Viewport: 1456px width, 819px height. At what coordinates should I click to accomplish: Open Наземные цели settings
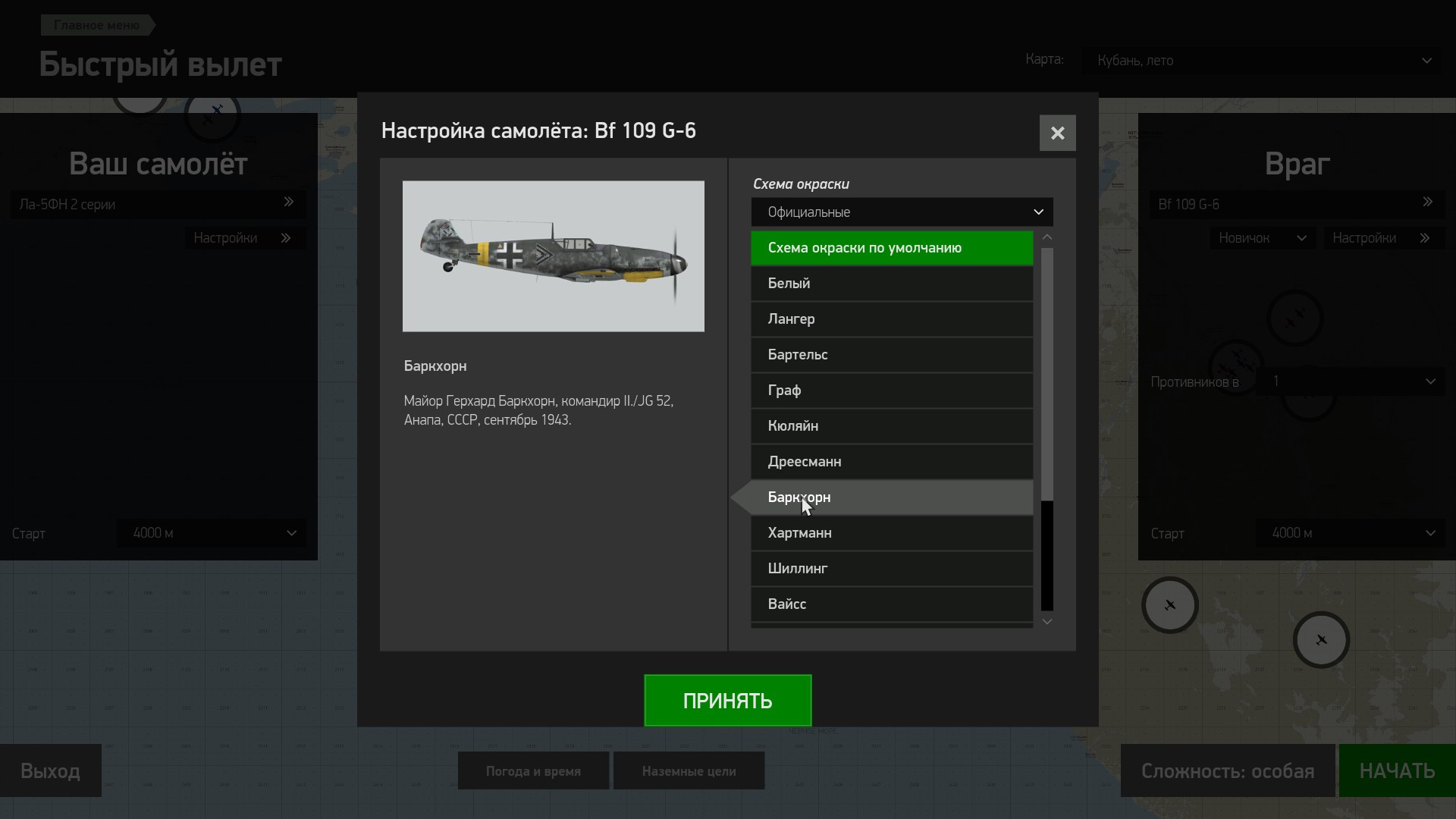point(689,771)
